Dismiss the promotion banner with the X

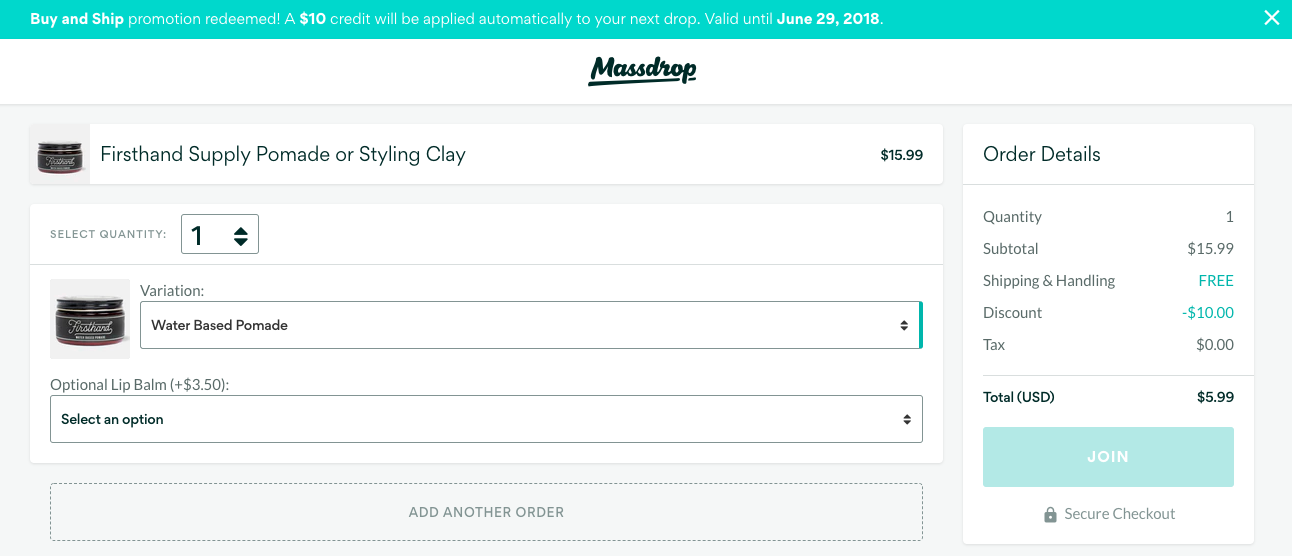pos(1271,18)
